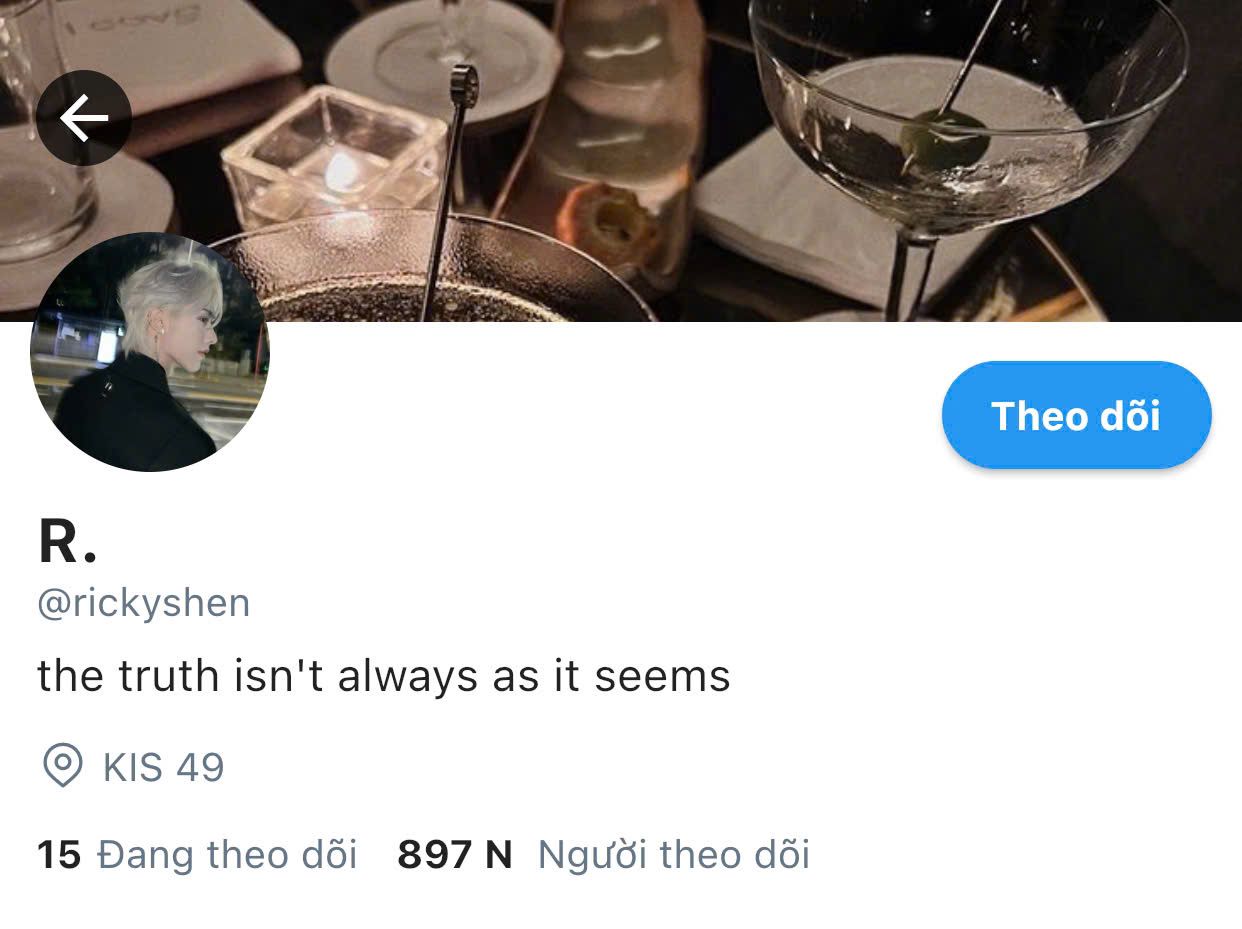Open the circular profile avatar photo
The image size is (1242, 929).
150,352
